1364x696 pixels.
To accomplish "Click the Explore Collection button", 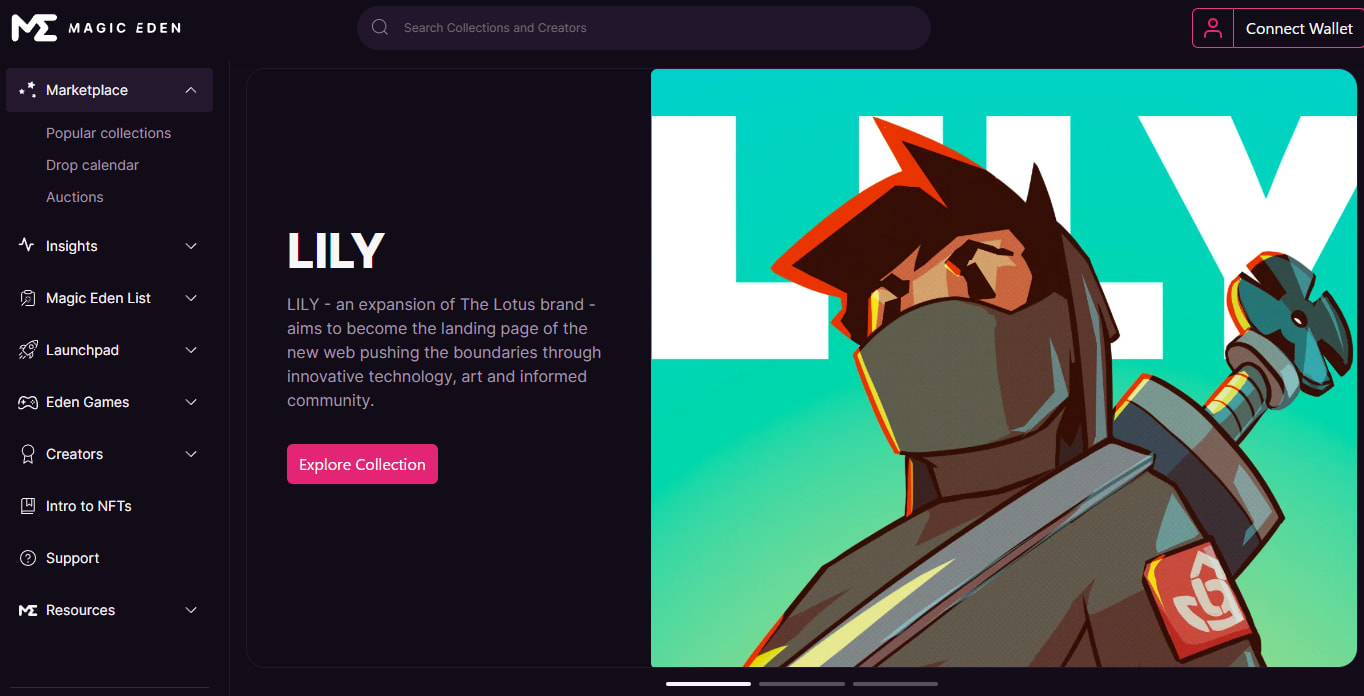I will (362, 464).
